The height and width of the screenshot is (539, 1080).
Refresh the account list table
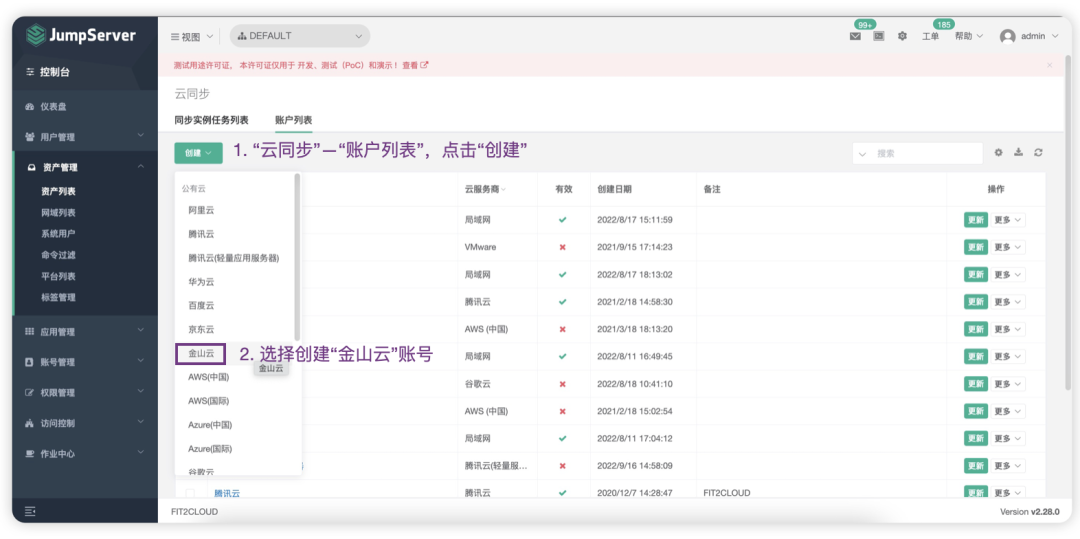point(1038,153)
